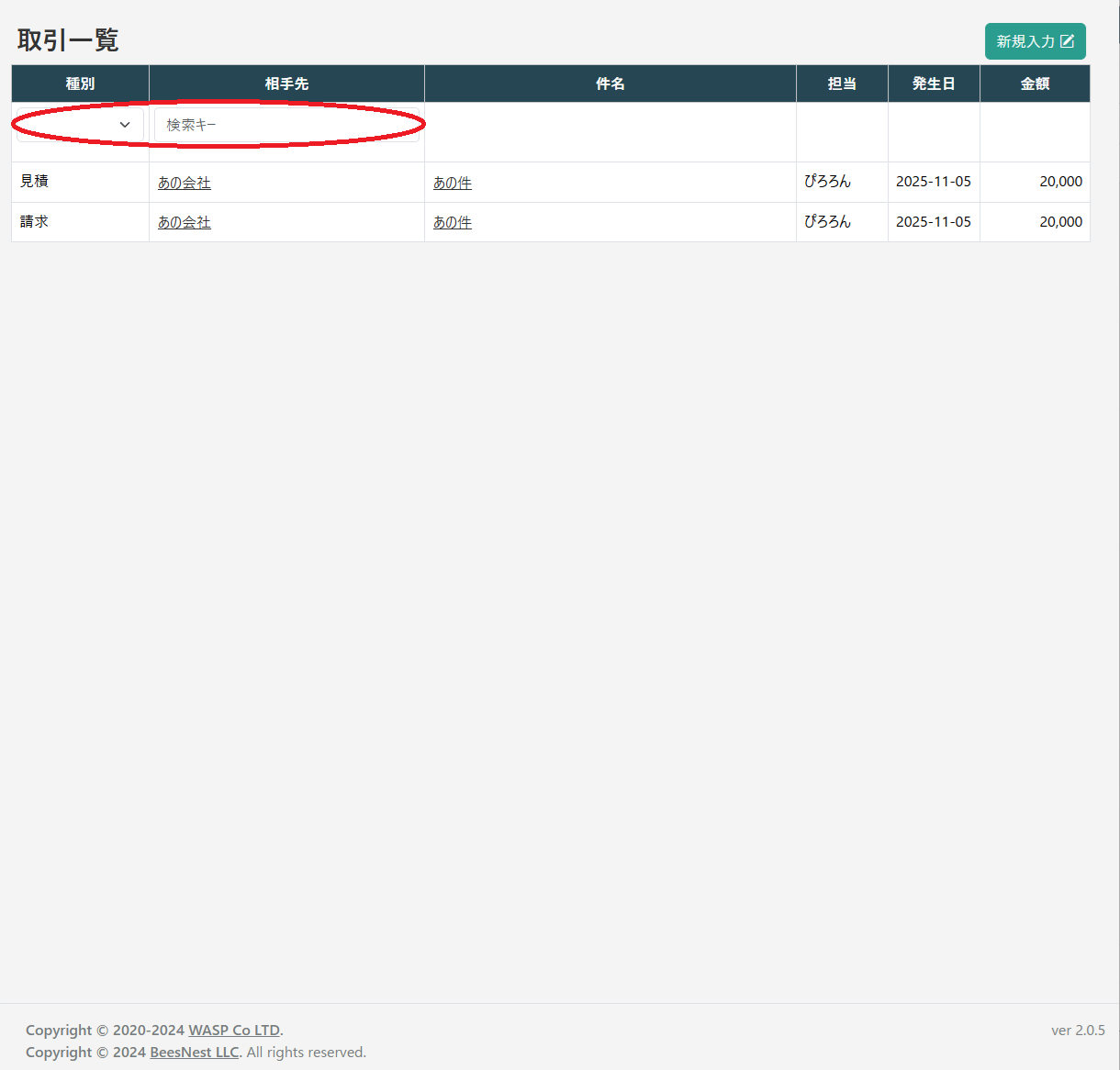The image size is (1120, 1070).
Task: Click the 2025-11-05 date in 見積 row
Action: [934, 182]
